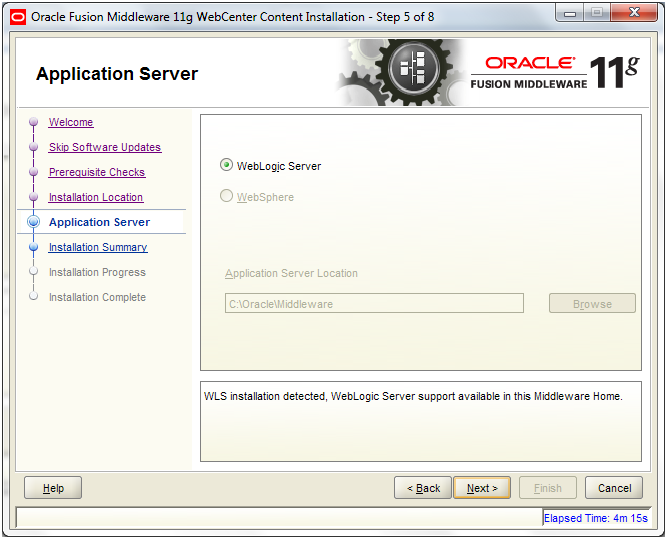Click the Installation Complete step label
The width and height of the screenshot is (667, 539).
tap(97, 297)
